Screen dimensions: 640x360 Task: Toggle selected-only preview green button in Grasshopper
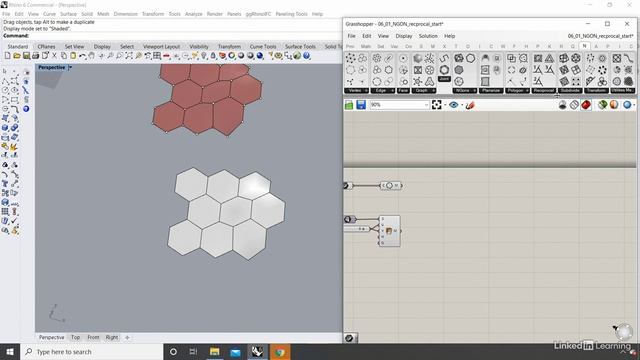pos(602,105)
